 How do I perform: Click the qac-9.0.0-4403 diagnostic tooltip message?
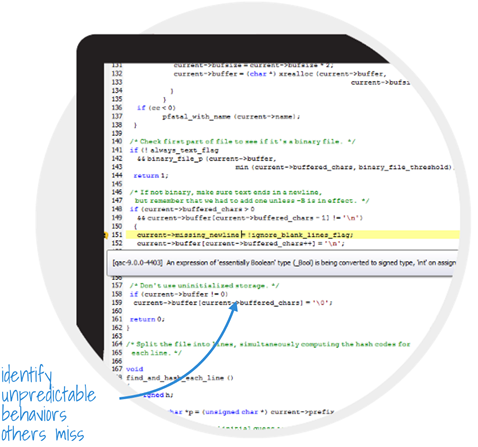coord(282,263)
